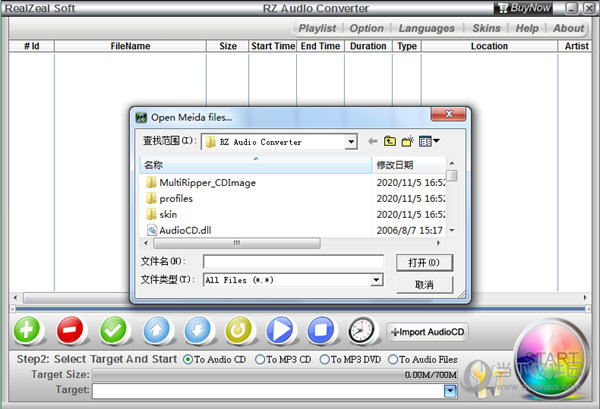
Task: Sort by 名称 column header
Action: click(x=256, y=165)
